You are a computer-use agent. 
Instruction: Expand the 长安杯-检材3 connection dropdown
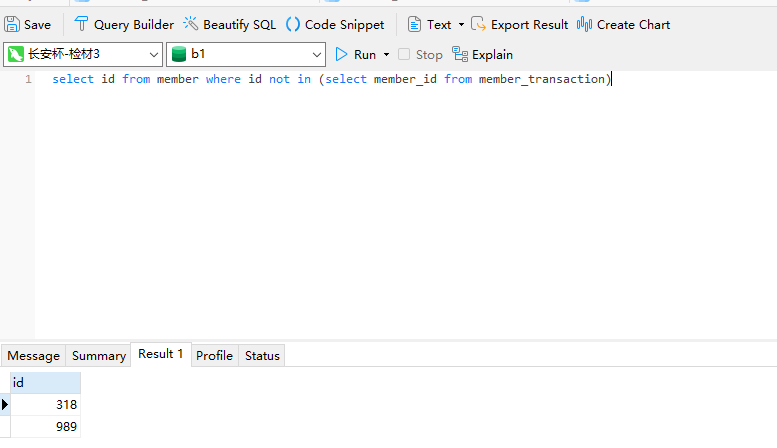pos(153,54)
